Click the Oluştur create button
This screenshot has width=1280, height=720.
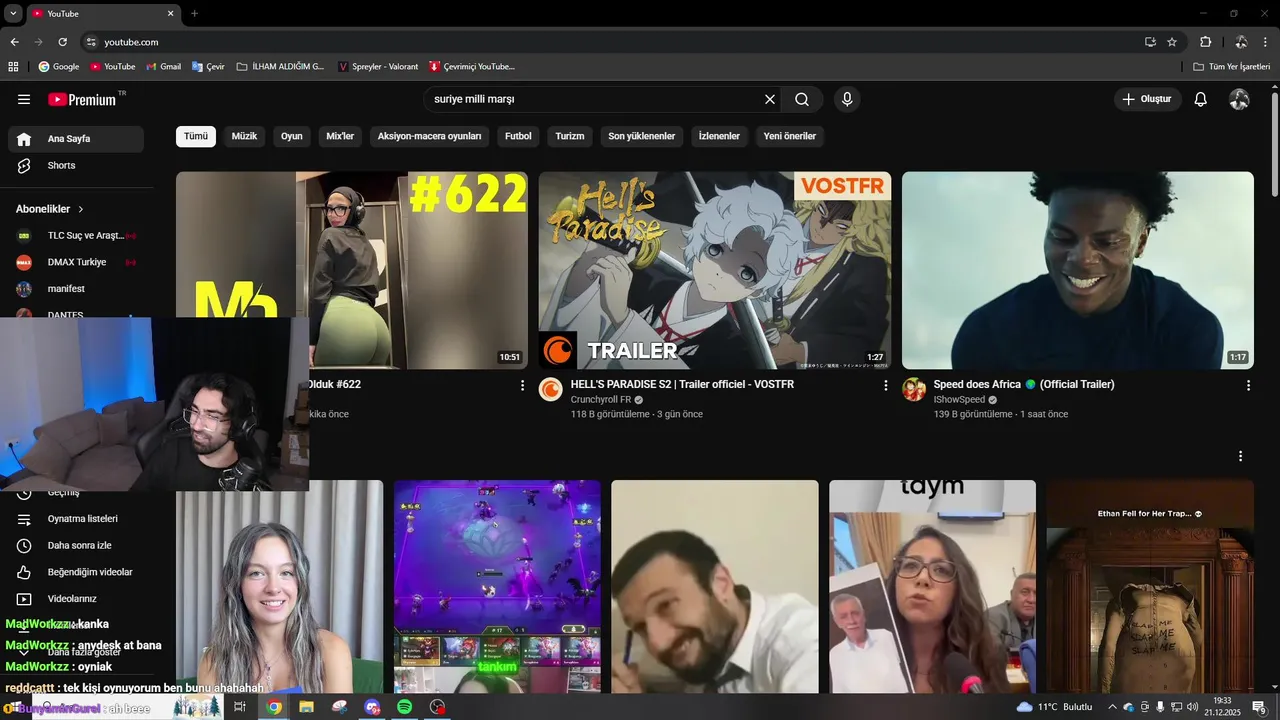1147,99
